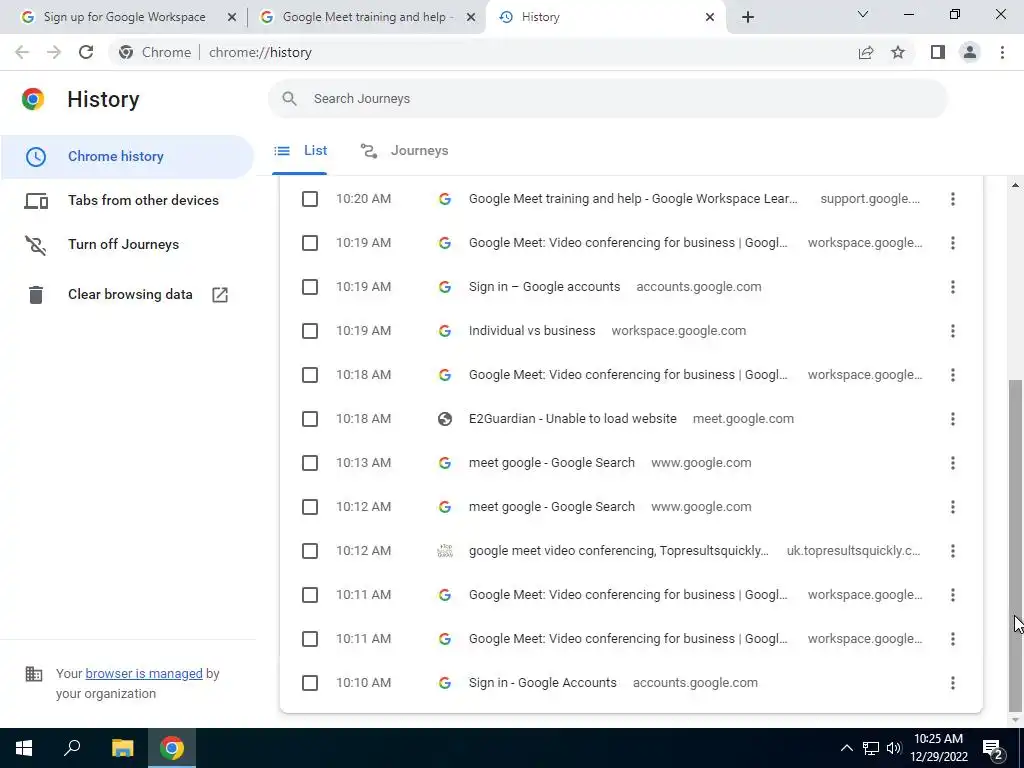Screen dimensions: 1024x768
Task: Open actions menu for E2Guardian entry
Action: pyautogui.click(x=953, y=419)
